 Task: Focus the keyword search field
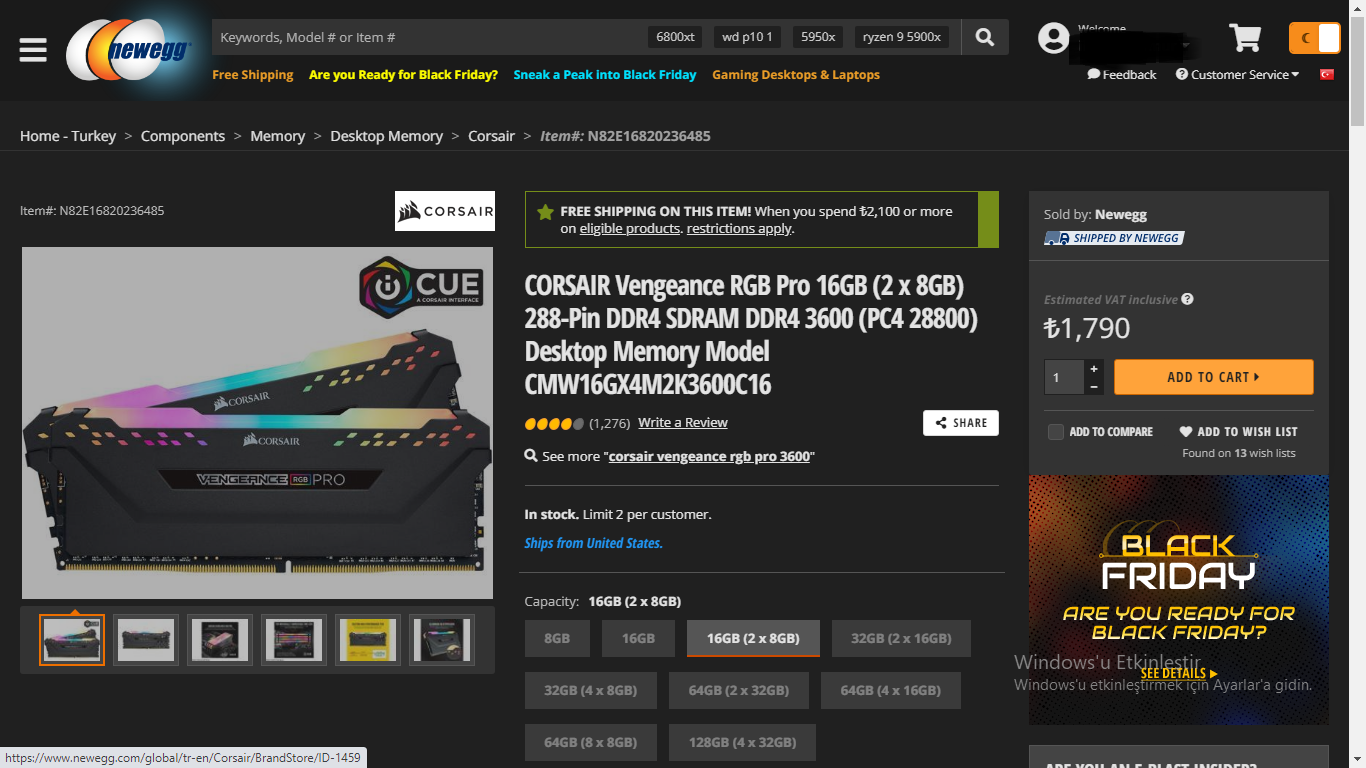click(x=430, y=37)
